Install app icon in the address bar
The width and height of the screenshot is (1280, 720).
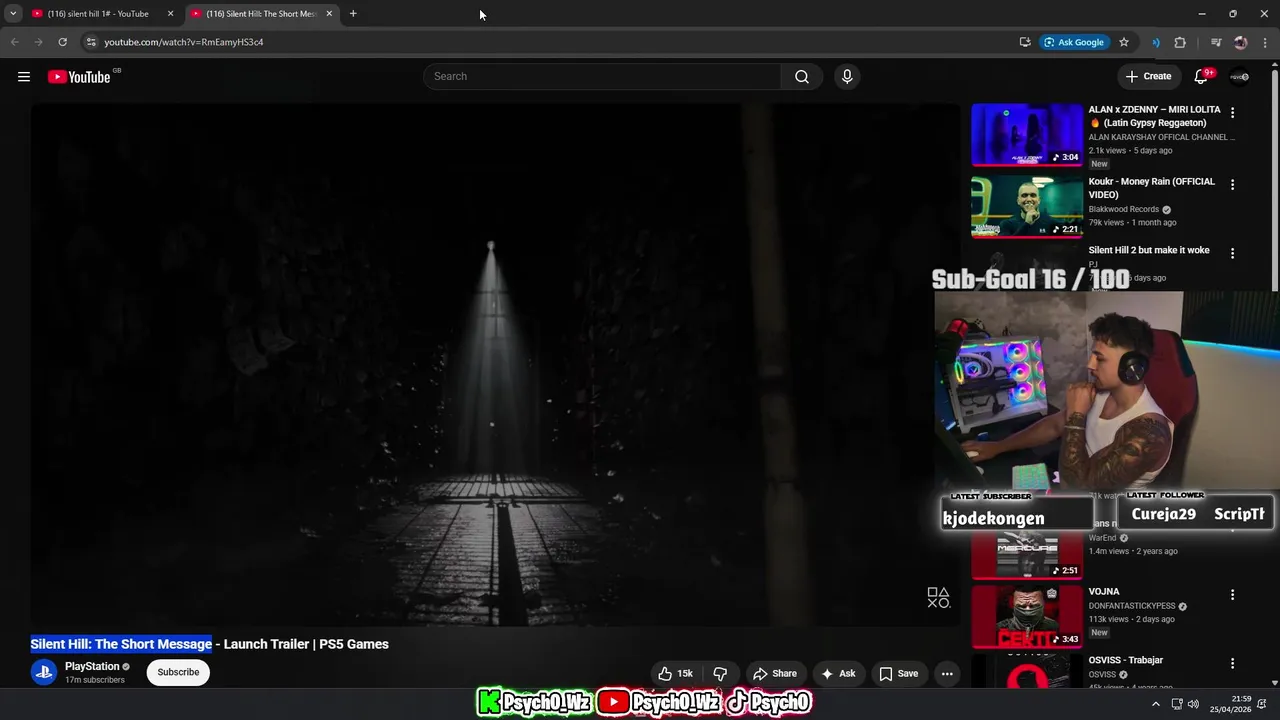[1025, 42]
